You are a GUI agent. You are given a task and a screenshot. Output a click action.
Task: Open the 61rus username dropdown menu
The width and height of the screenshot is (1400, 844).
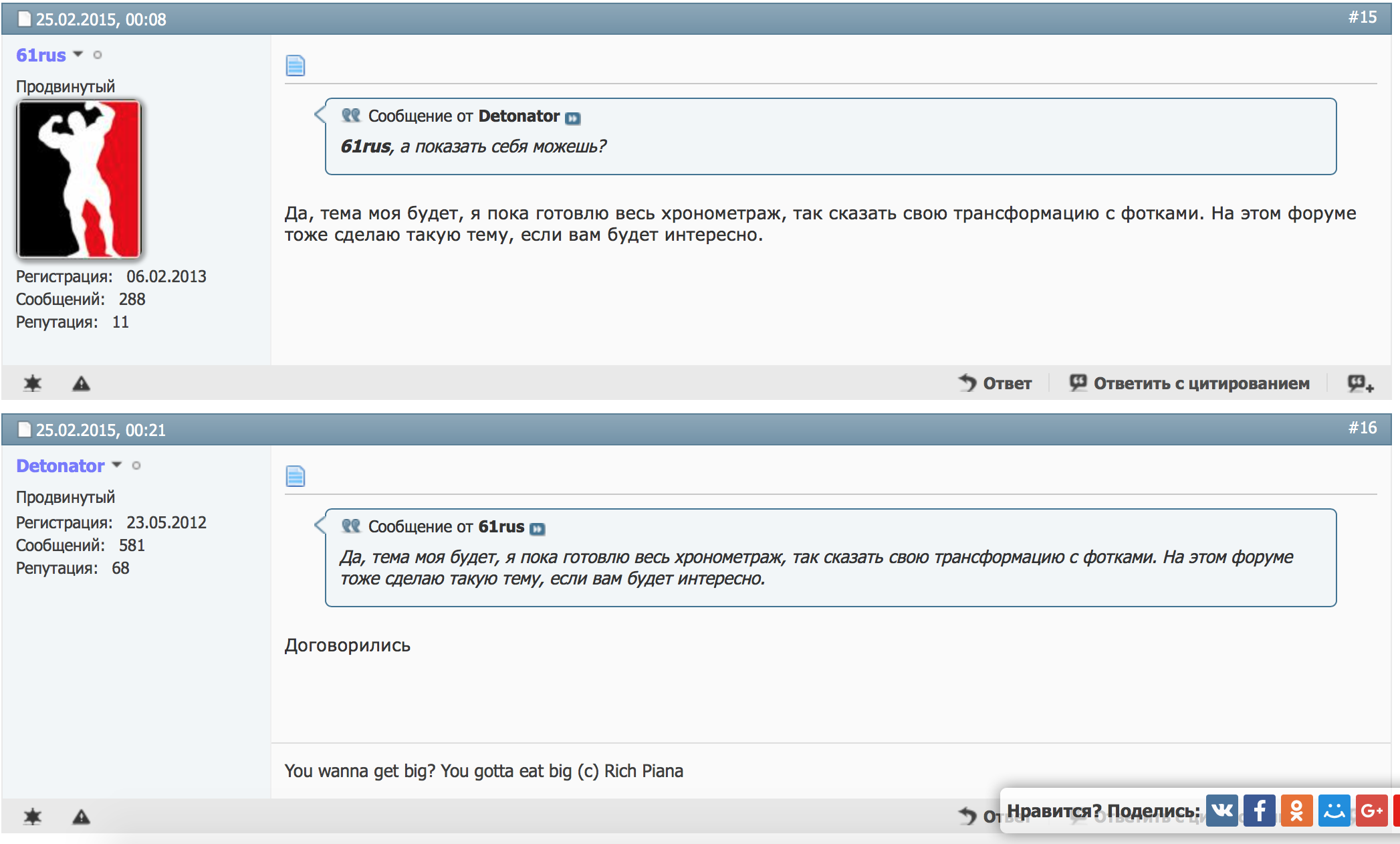click(x=78, y=54)
